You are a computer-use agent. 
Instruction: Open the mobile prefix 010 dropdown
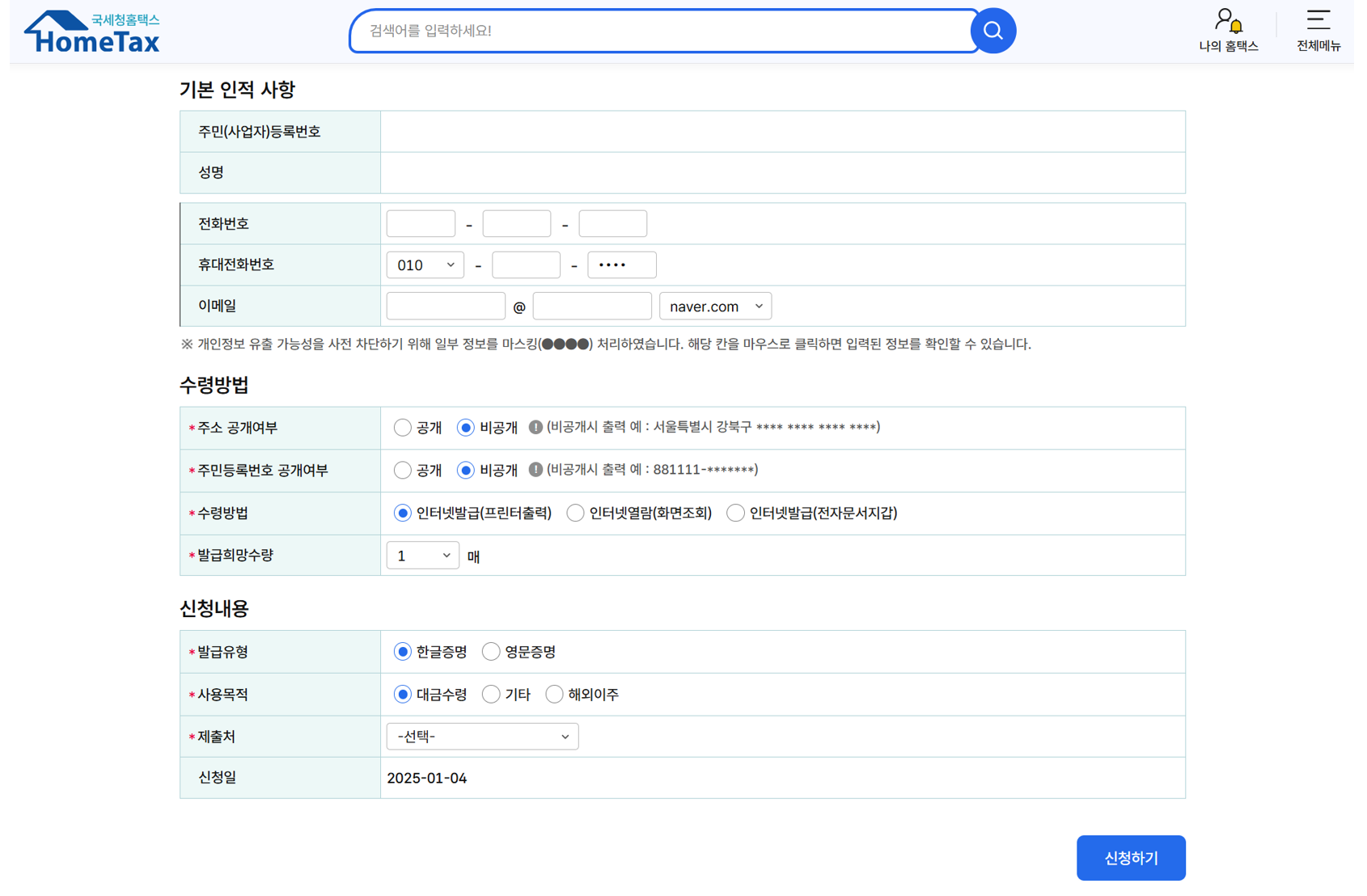tap(425, 264)
